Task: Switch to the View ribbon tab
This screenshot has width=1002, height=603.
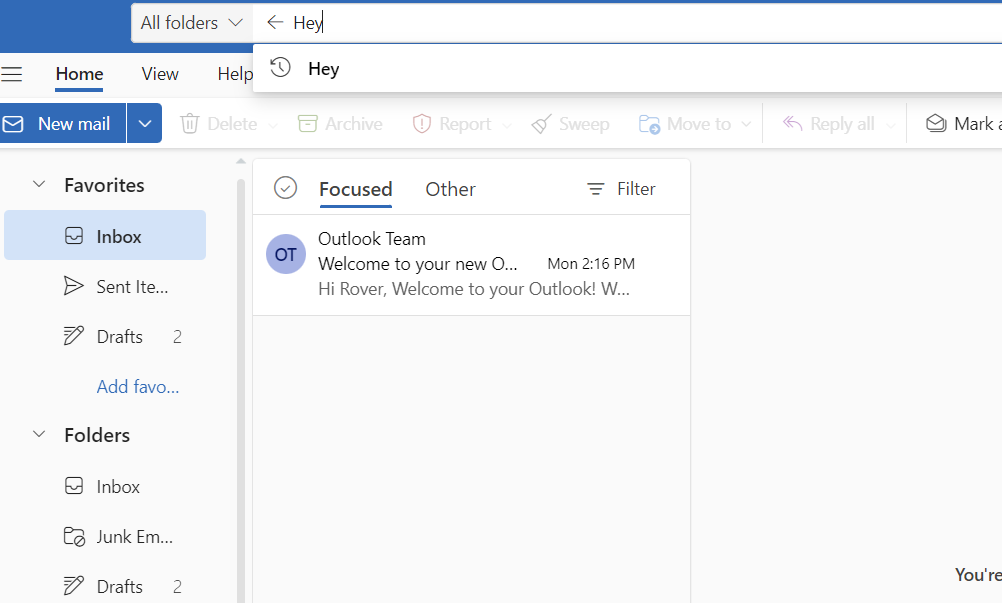Action: 160,74
